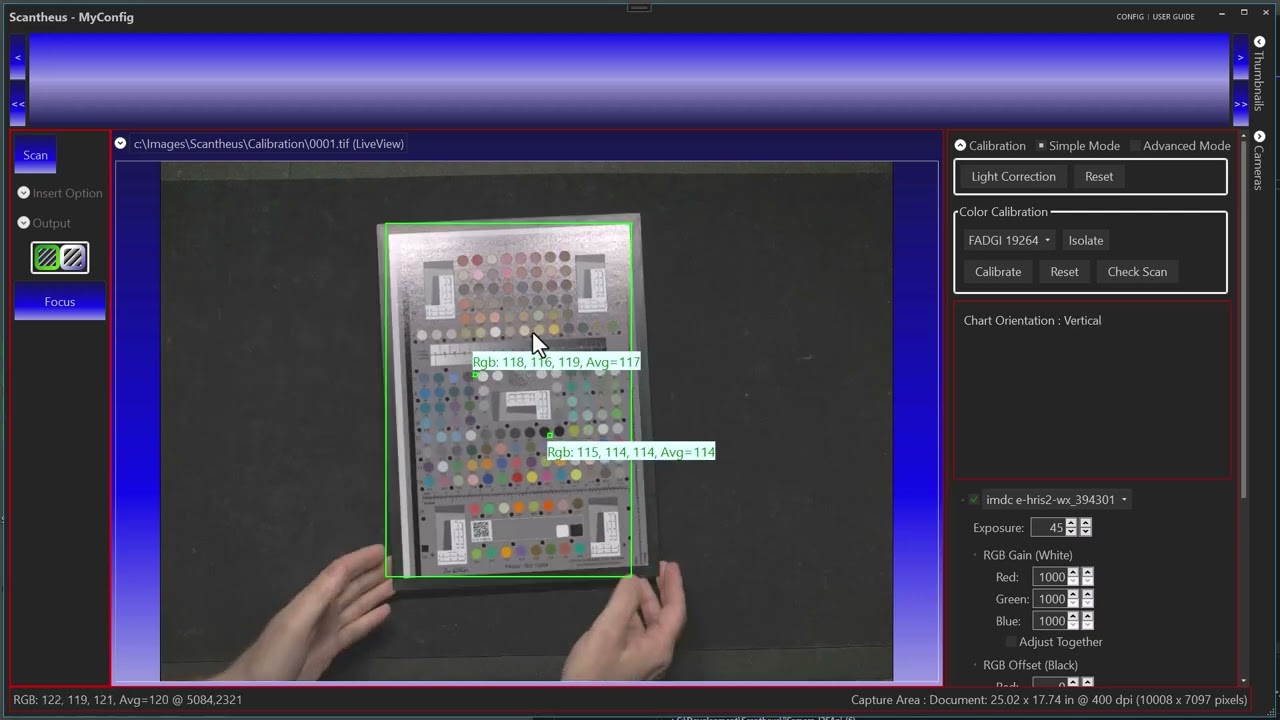Image resolution: width=1280 pixels, height=720 pixels.
Task: Click the Scantheus - MyConfig window title
Action: [71, 17]
